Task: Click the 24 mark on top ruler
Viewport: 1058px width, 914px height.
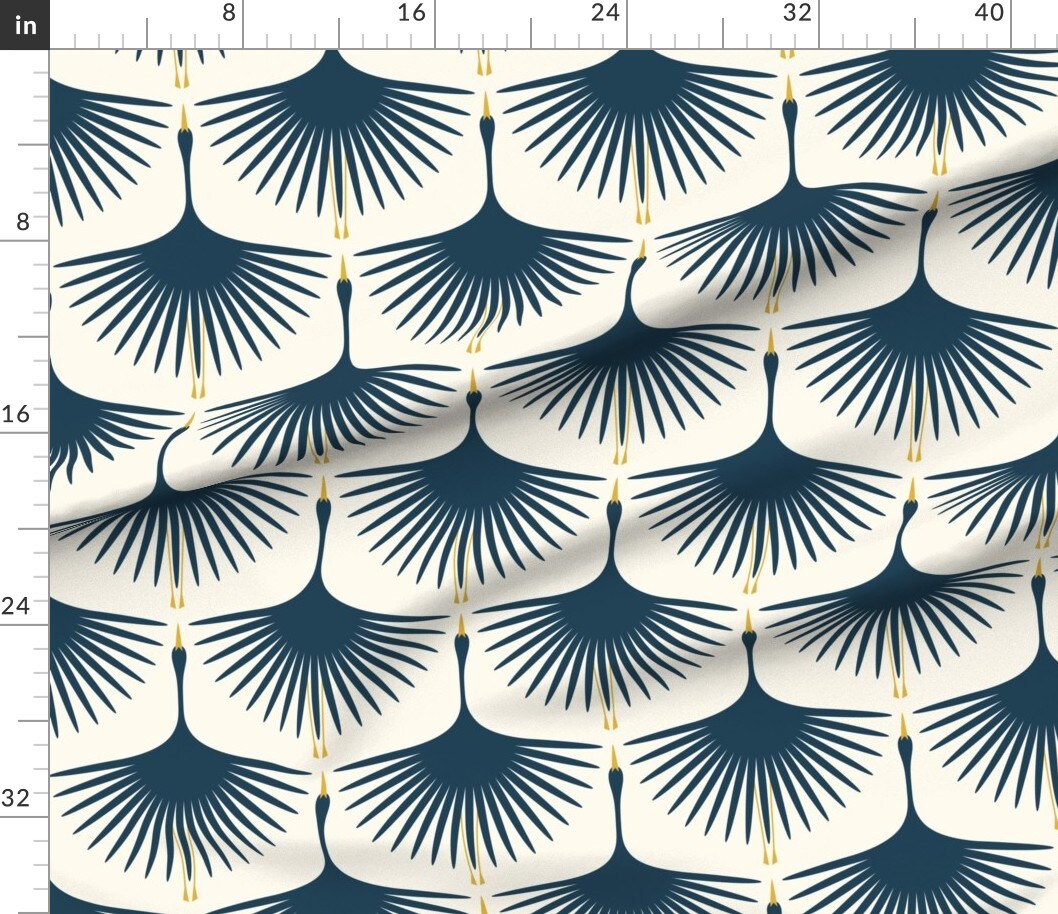Action: [x=604, y=13]
